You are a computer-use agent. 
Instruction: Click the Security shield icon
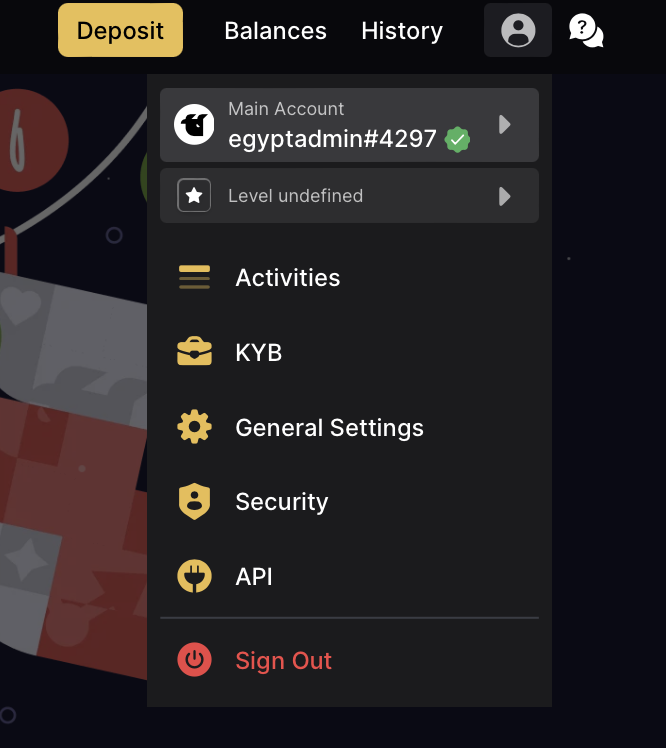pos(194,501)
